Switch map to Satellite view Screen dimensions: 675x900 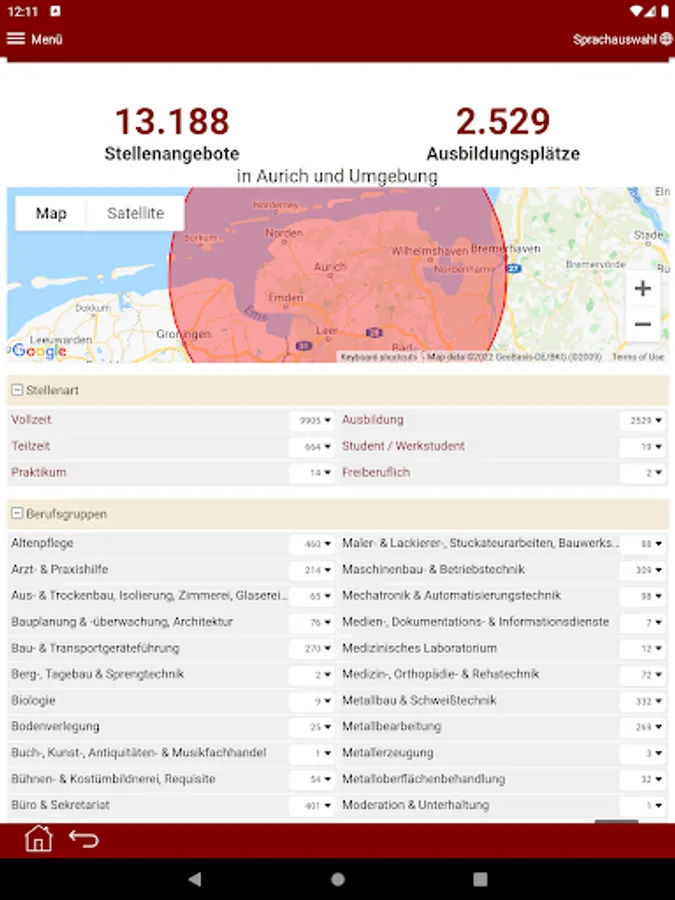(x=135, y=214)
